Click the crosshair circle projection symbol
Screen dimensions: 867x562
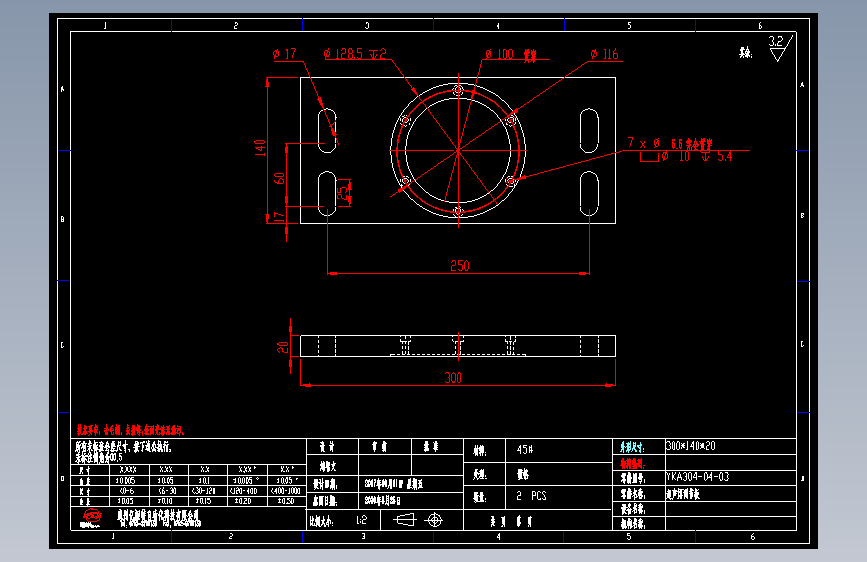pyautogui.click(x=435, y=520)
